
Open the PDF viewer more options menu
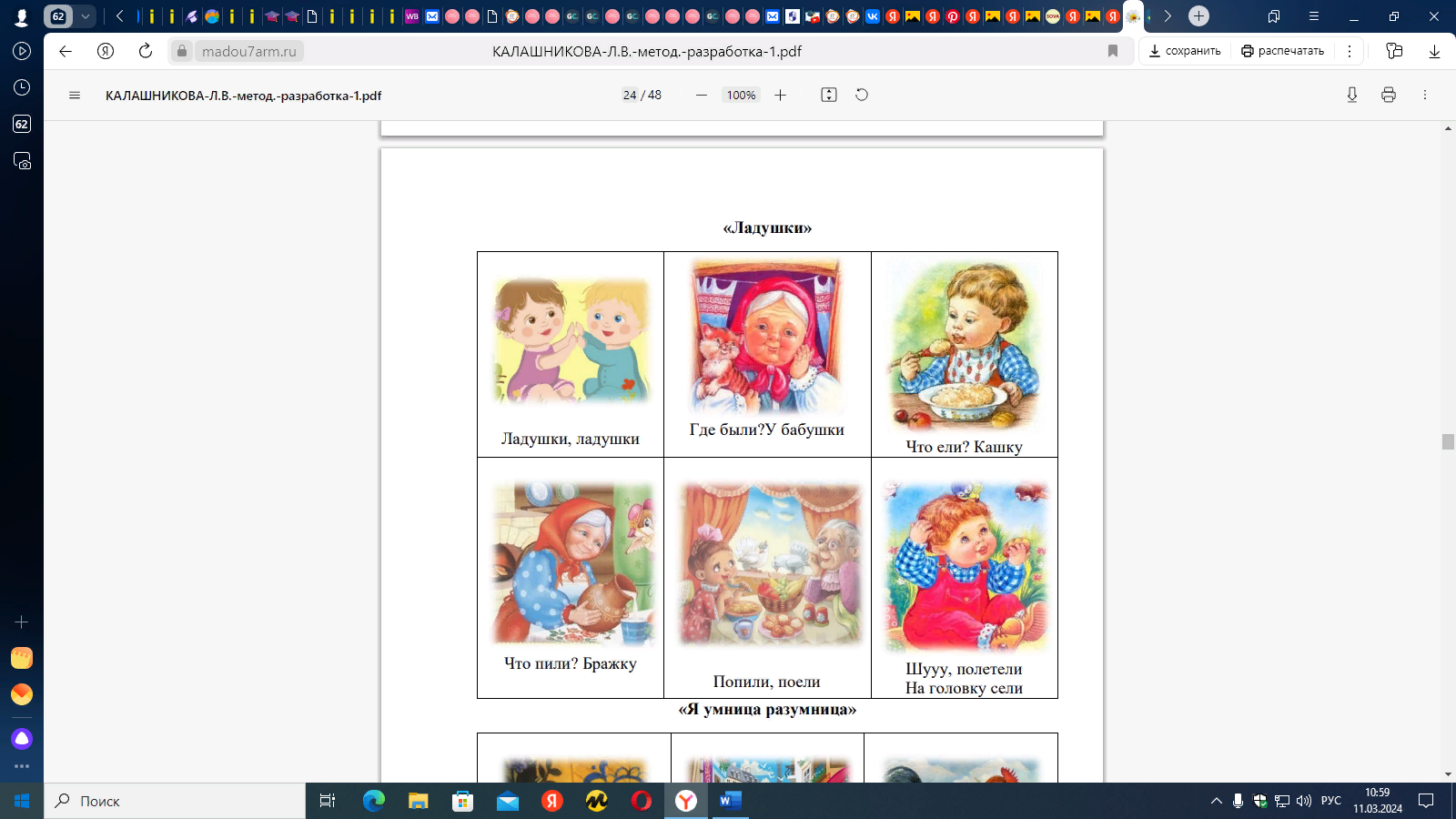coord(1425,96)
